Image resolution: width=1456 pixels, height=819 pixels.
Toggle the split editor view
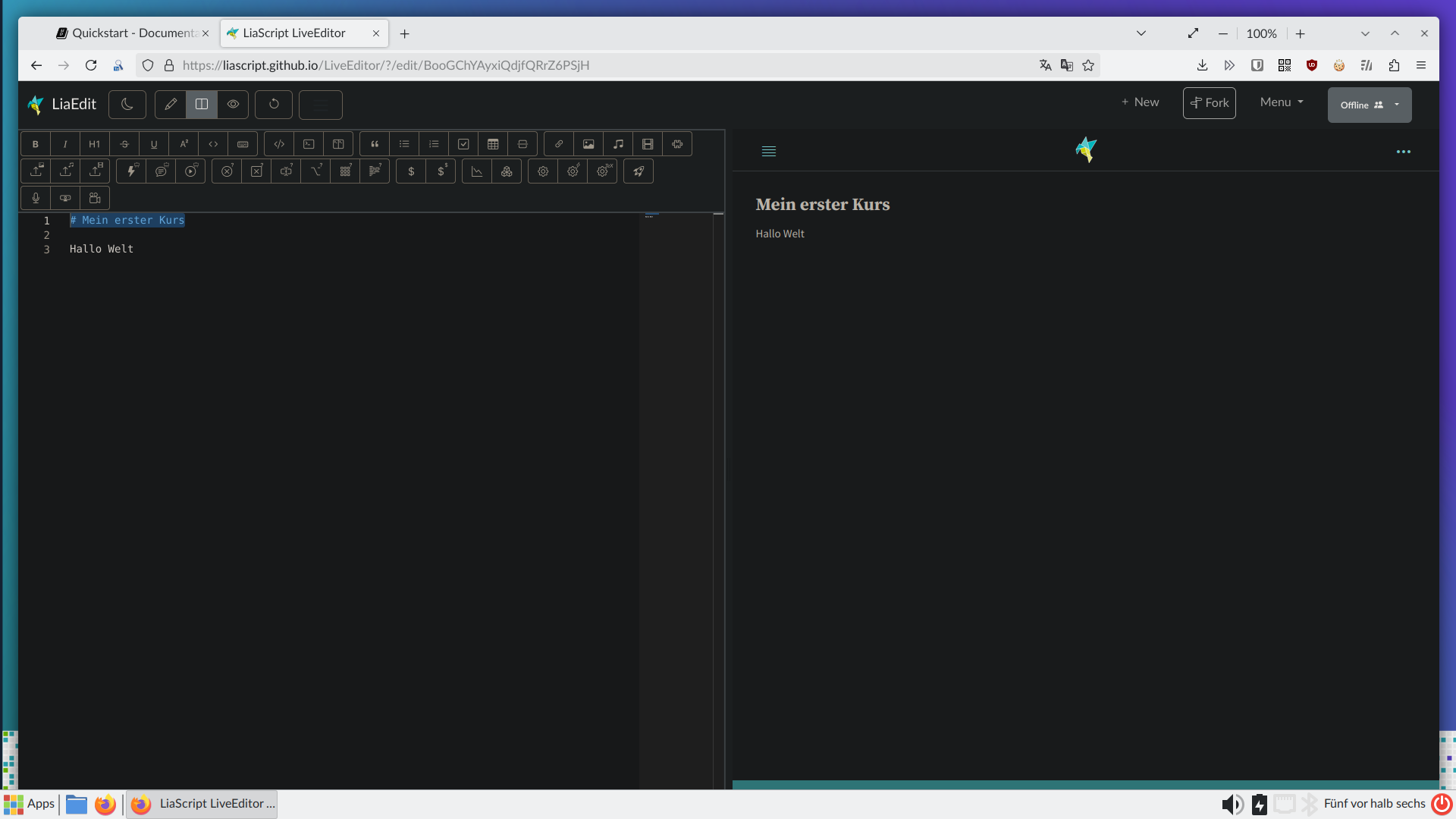pos(201,104)
